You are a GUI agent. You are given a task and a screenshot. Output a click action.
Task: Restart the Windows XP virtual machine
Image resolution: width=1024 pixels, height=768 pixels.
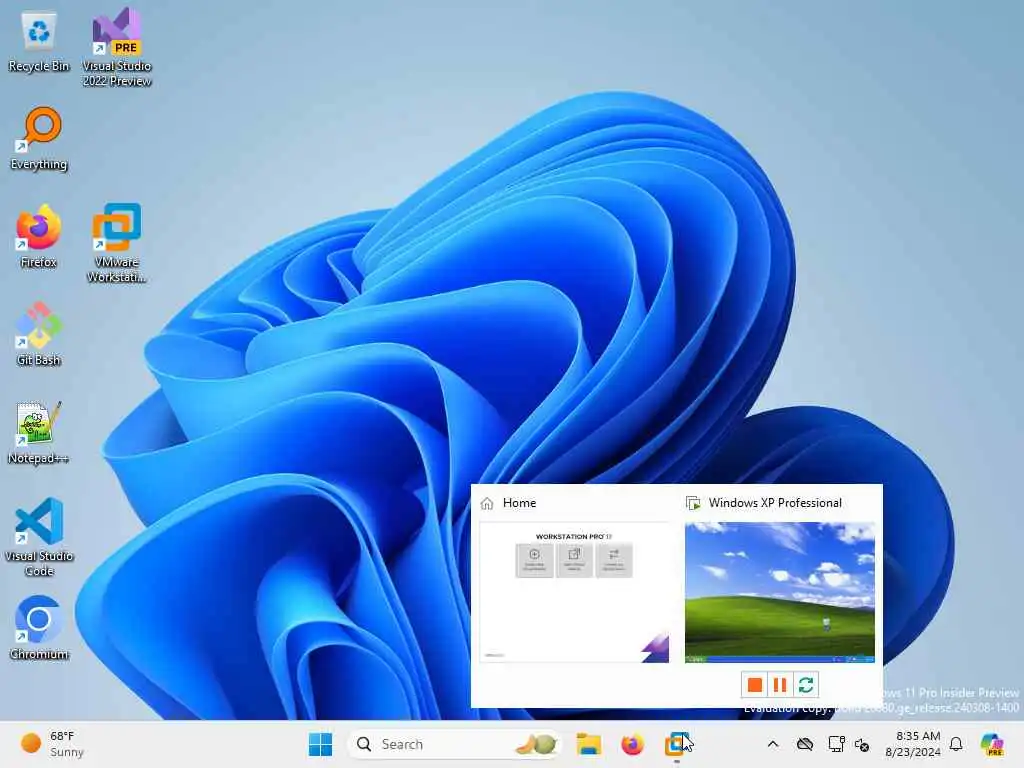(x=806, y=684)
